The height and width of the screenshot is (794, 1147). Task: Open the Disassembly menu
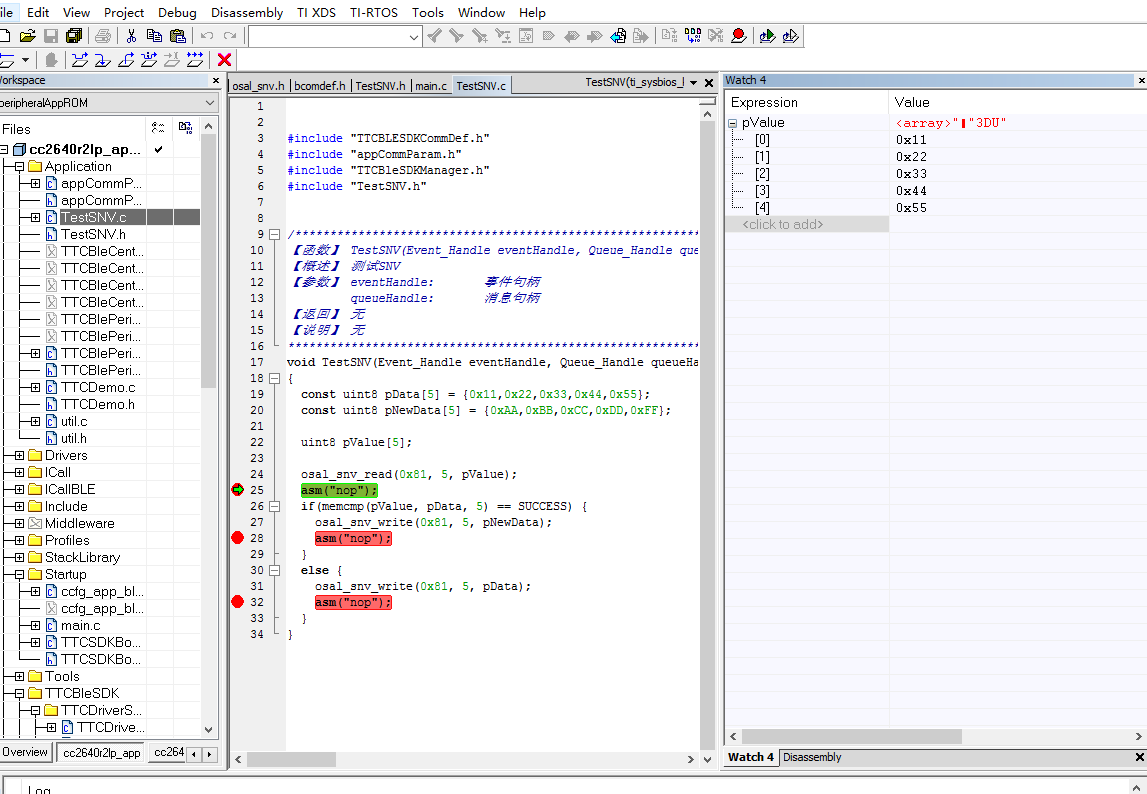247,12
